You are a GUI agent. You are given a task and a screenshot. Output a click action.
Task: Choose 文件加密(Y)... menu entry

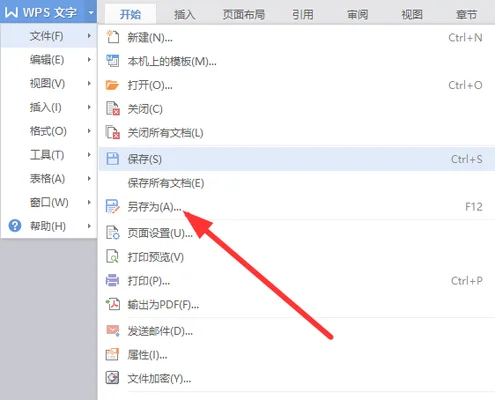297,378
